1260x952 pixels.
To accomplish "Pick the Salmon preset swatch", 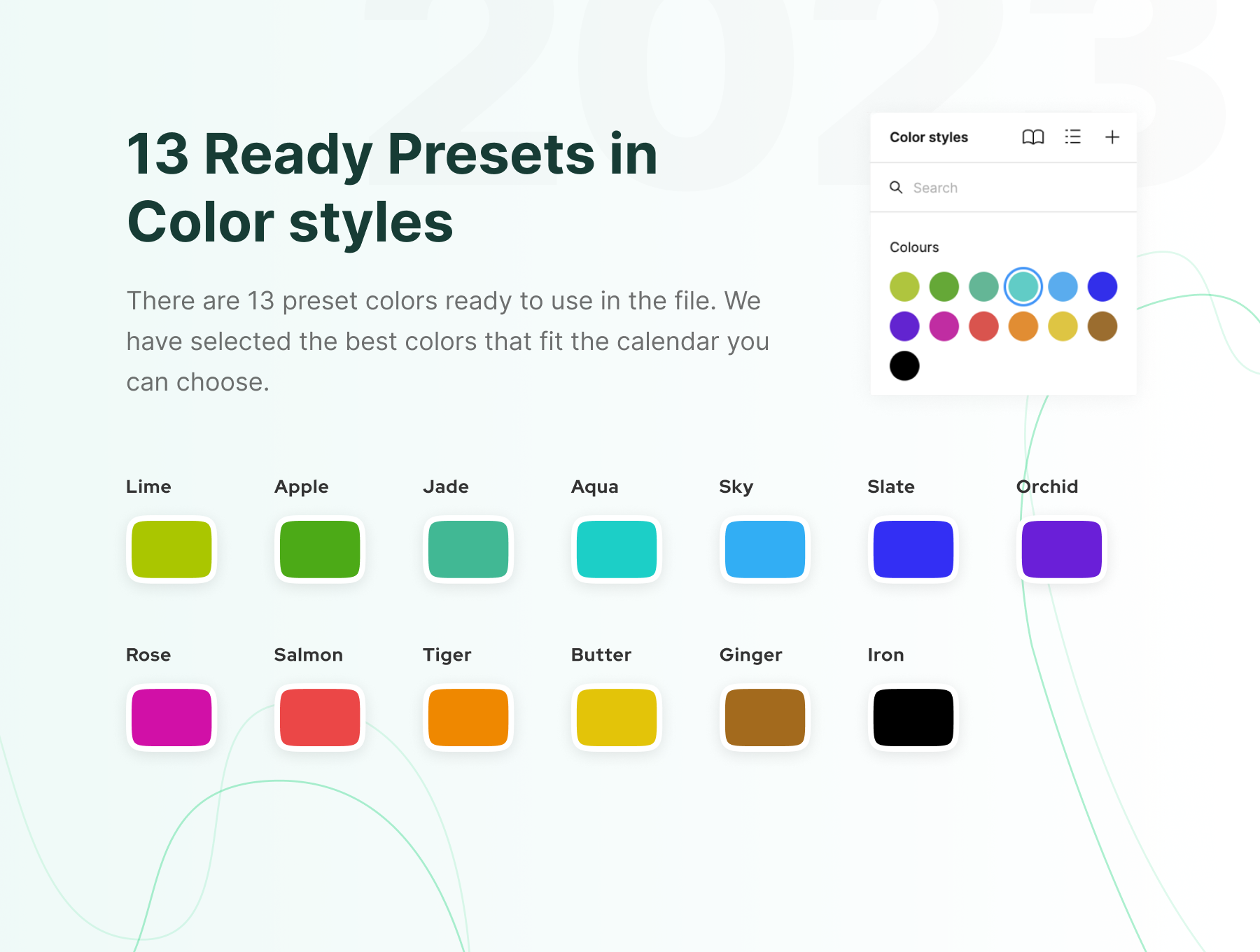I will tap(320, 717).
